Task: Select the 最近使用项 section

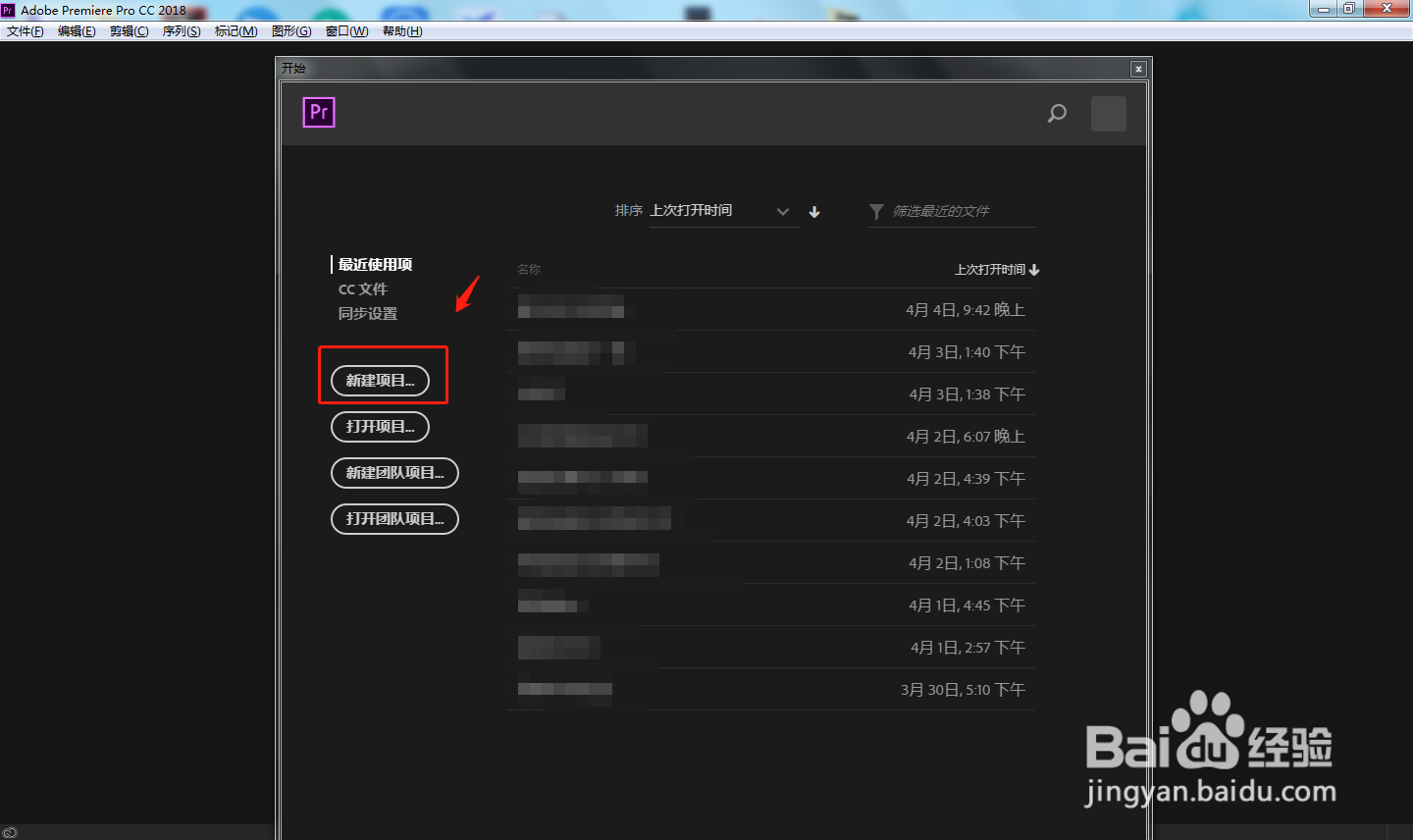Action: point(375,265)
